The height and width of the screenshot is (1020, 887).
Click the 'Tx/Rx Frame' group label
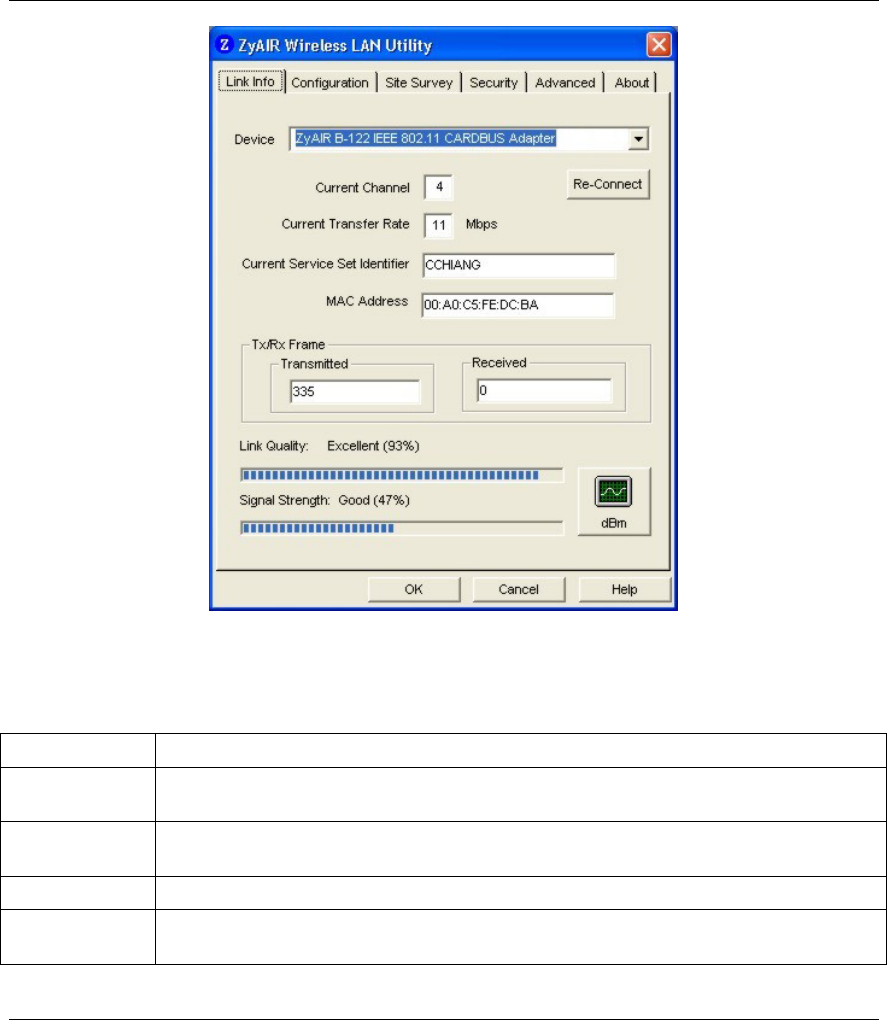tap(288, 345)
